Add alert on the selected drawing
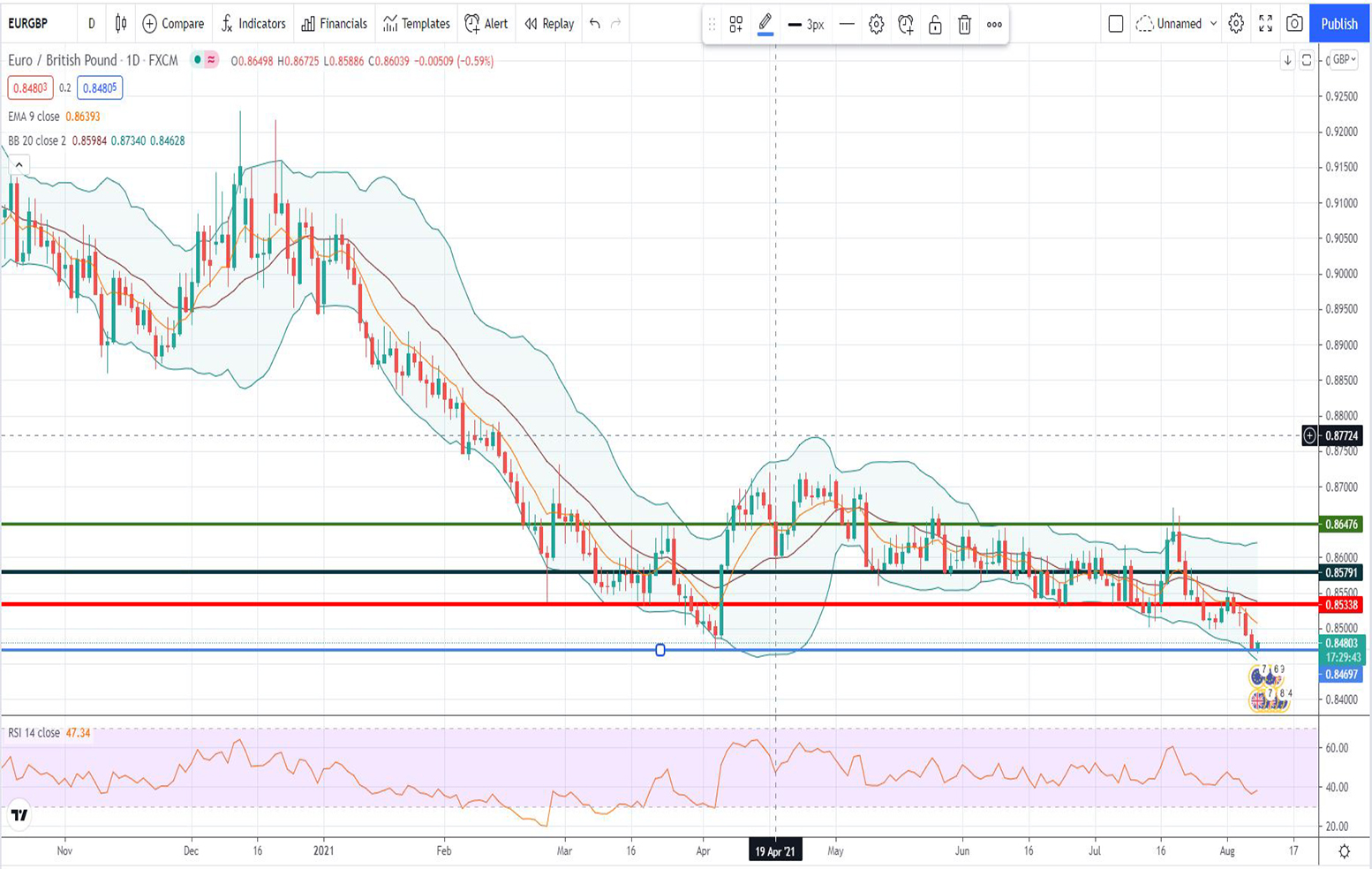This screenshot has height=869, width=1372. (905, 25)
